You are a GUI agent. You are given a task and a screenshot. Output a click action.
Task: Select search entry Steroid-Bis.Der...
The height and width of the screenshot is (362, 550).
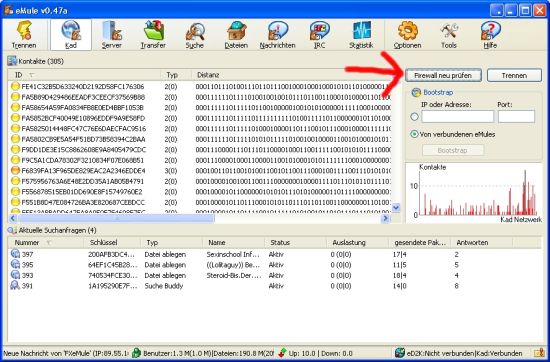point(275,275)
